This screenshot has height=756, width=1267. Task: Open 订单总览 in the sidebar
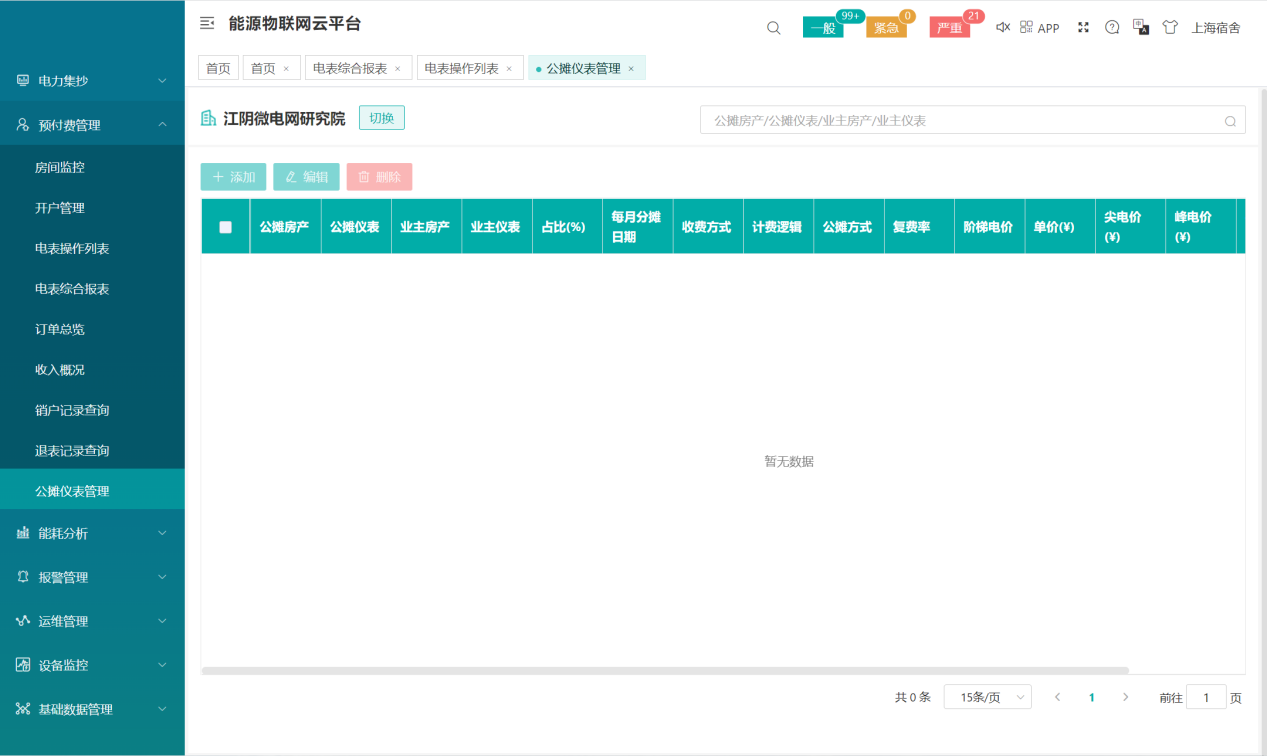(x=60, y=329)
